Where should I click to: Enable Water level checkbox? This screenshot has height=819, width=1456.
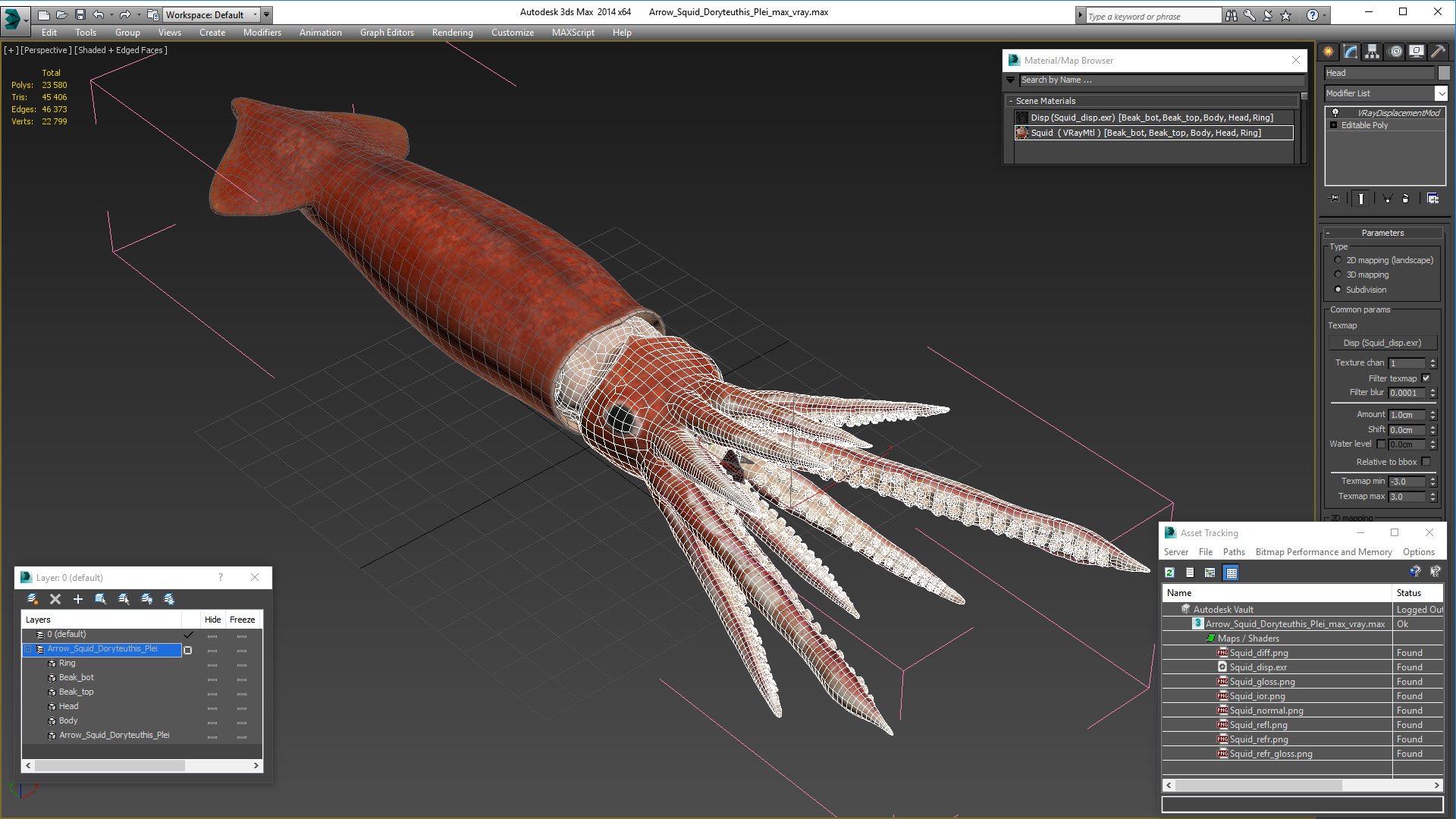click(x=1381, y=444)
